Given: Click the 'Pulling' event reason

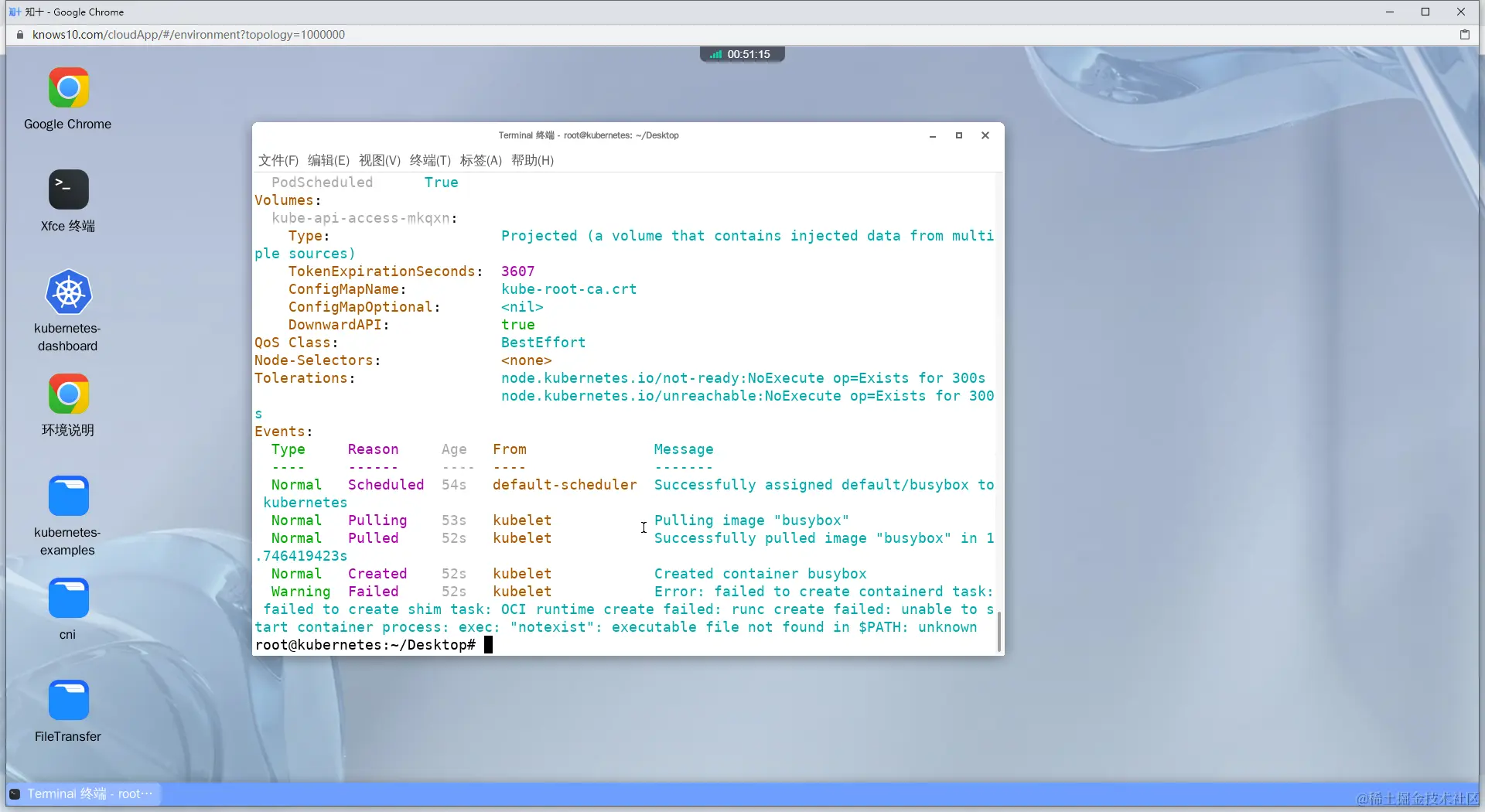Looking at the screenshot, I should 377,520.
